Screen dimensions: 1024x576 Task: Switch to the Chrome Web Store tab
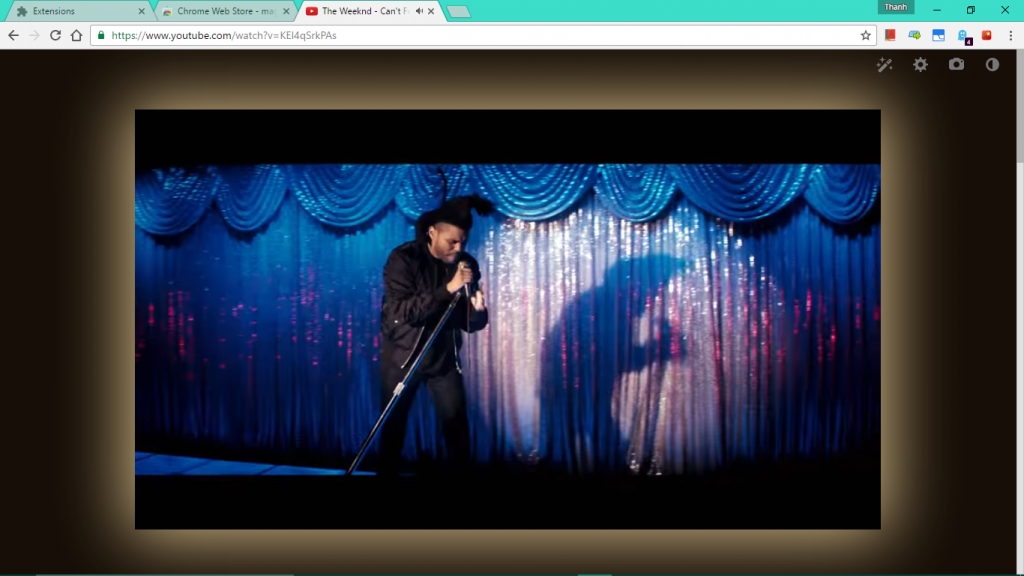click(226, 11)
